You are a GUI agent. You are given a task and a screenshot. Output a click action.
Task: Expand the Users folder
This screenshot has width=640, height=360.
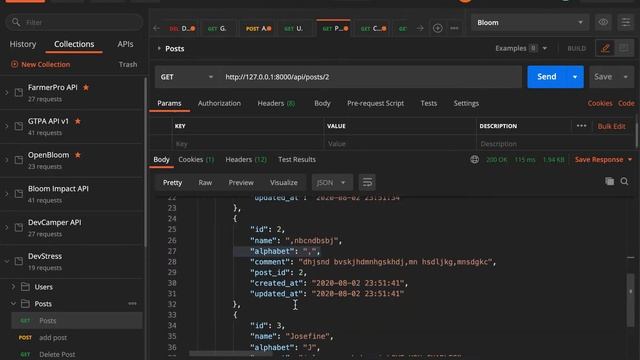[13, 287]
